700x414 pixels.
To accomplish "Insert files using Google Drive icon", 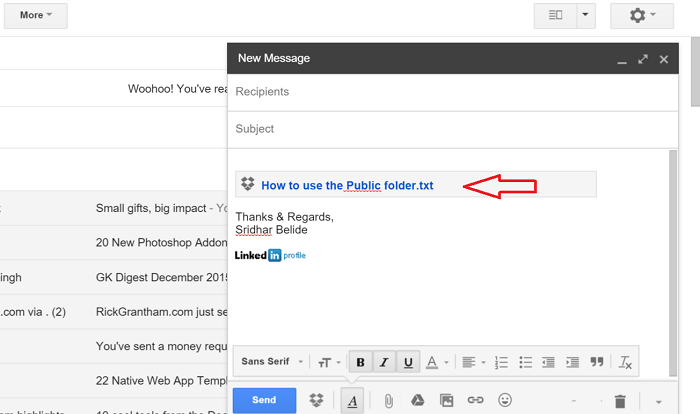I will point(417,400).
